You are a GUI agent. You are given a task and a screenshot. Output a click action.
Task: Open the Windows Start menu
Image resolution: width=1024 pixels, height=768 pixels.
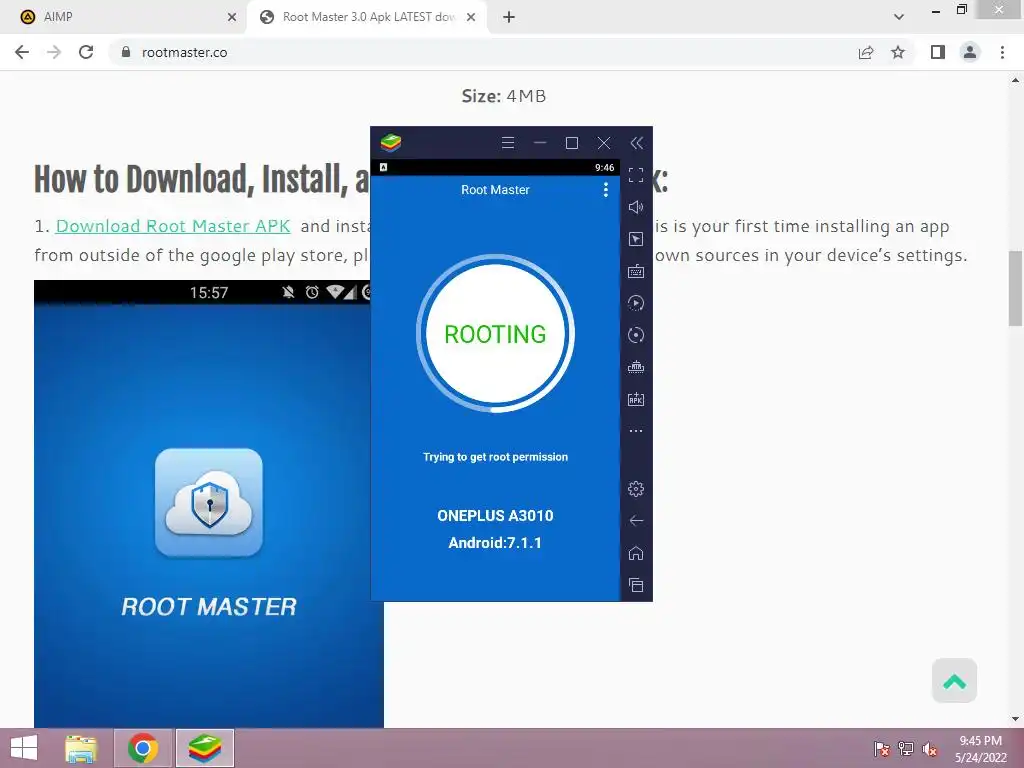pyautogui.click(x=24, y=748)
